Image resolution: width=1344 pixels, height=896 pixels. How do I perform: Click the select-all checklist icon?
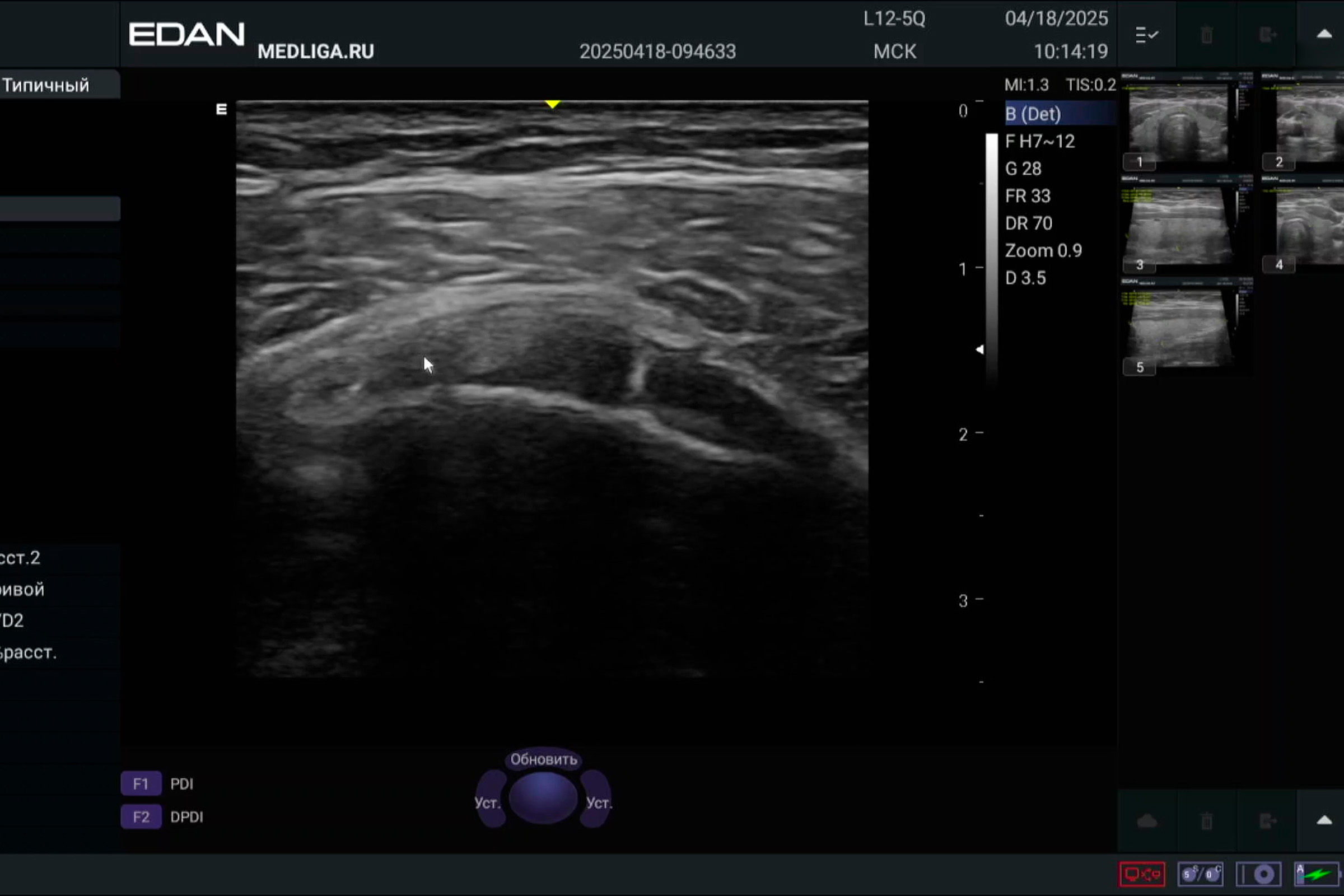point(1146,35)
